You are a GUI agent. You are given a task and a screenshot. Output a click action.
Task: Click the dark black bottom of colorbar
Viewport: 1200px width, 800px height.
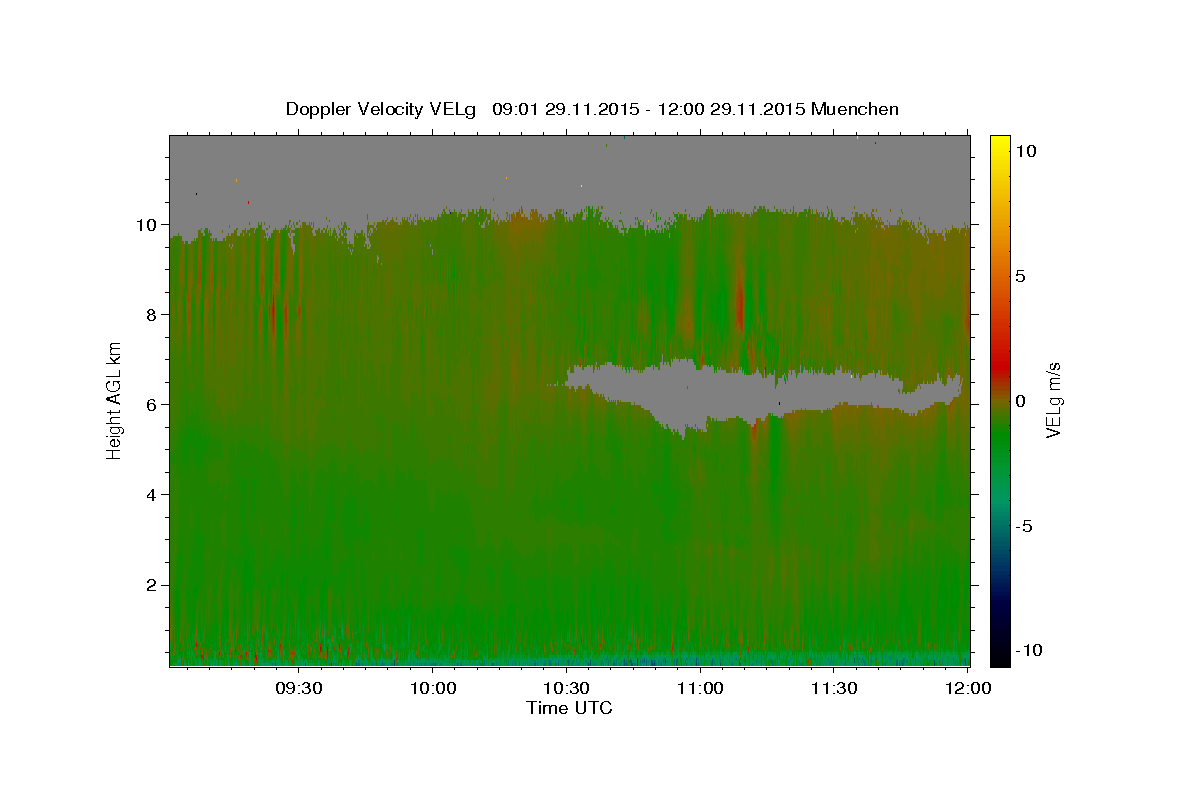coord(999,657)
